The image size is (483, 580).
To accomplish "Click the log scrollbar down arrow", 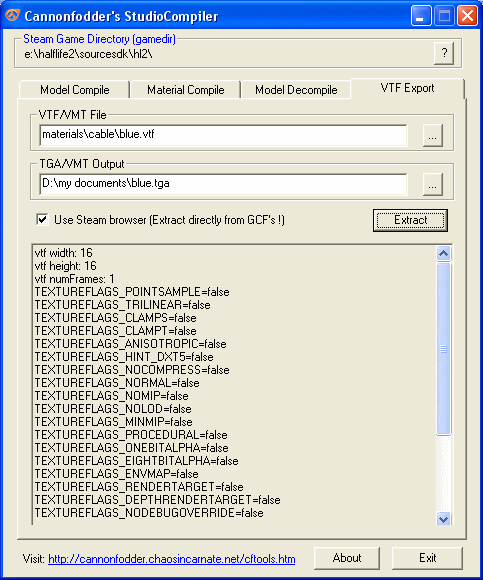I will pos(443,519).
